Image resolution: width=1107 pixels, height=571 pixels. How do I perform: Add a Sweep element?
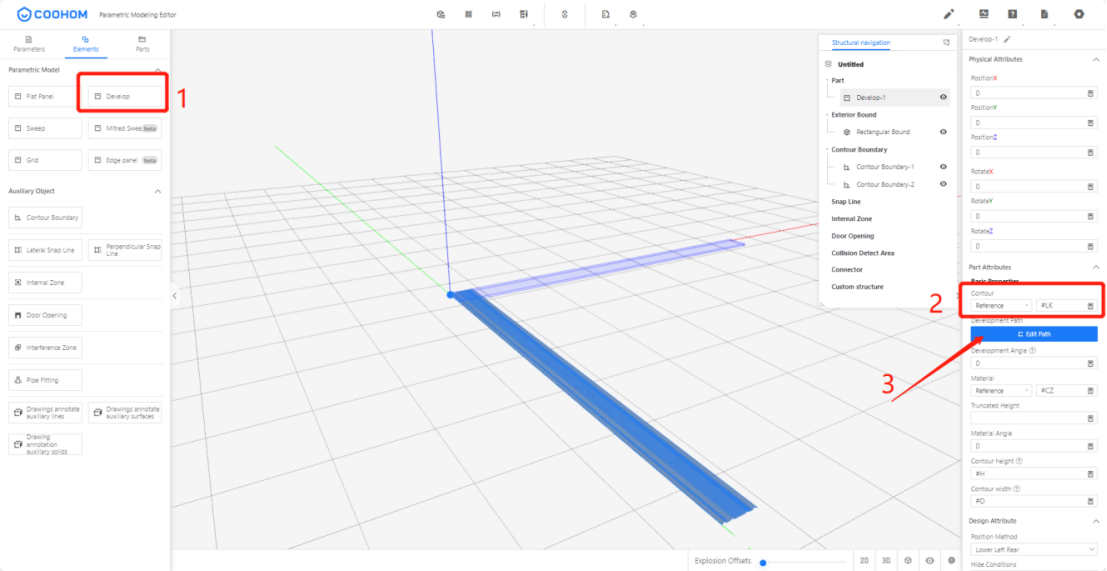pyautogui.click(x=45, y=128)
